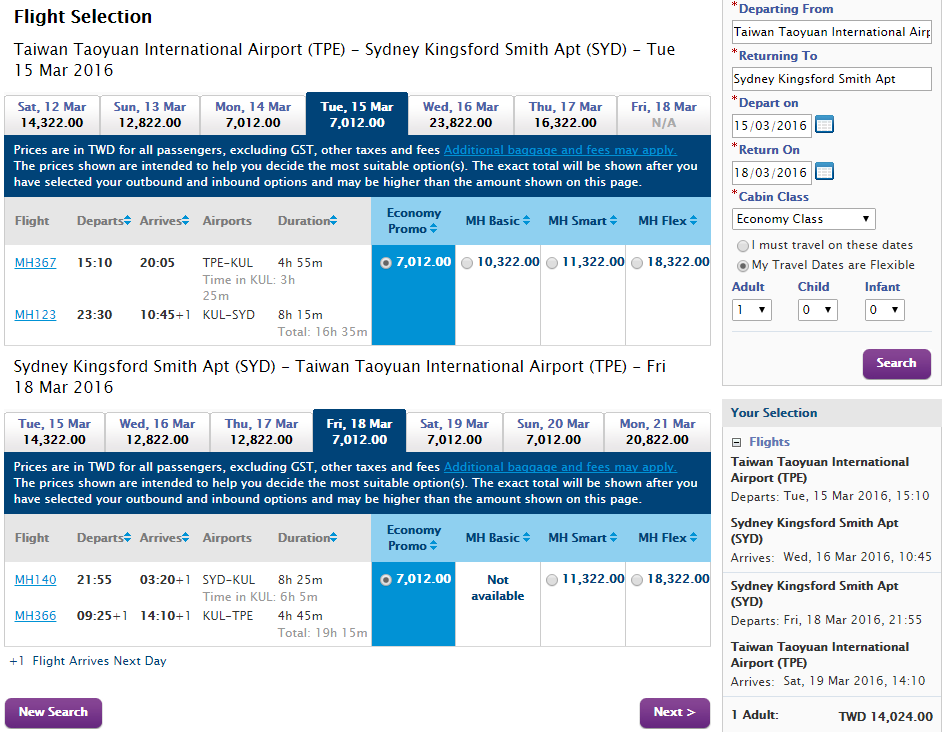Select outbound MH Basic 10,322.00 fare
944x732 pixels.
pyautogui.click(x=468, y=263)
